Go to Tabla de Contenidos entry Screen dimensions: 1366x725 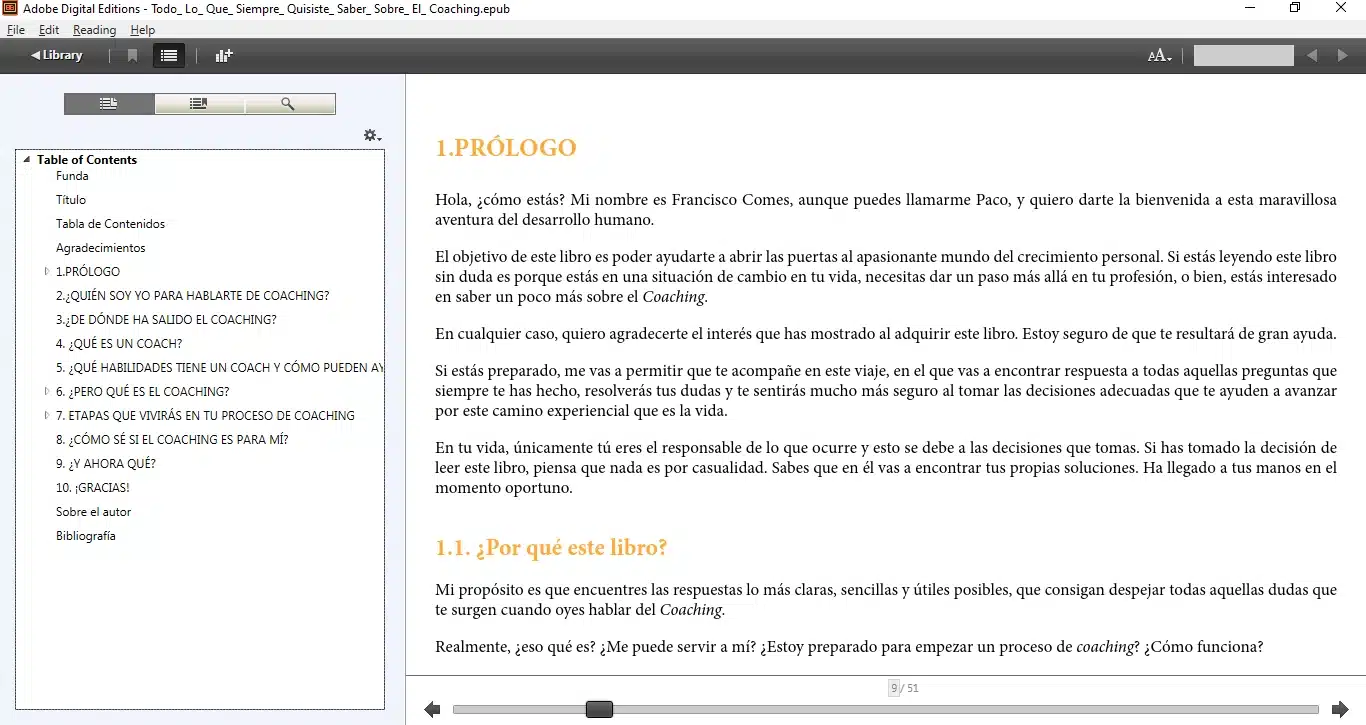(110, 224)
